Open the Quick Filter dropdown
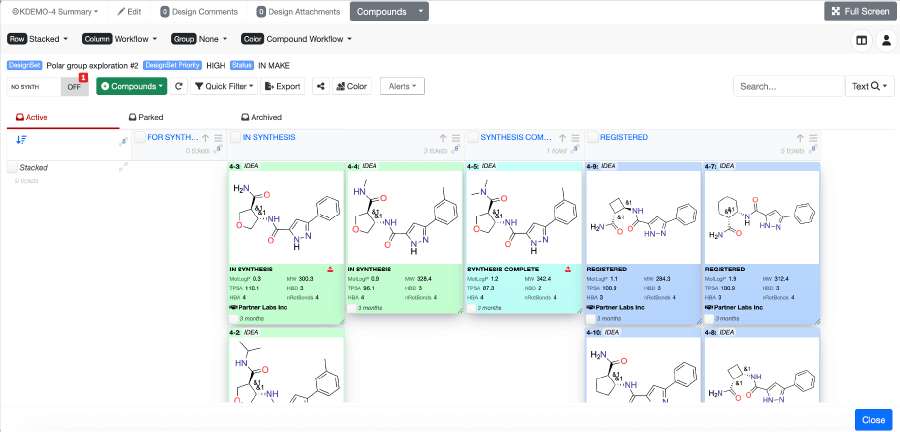The width and height of the screenshot is (900, 432). click(x=224, y=86)
